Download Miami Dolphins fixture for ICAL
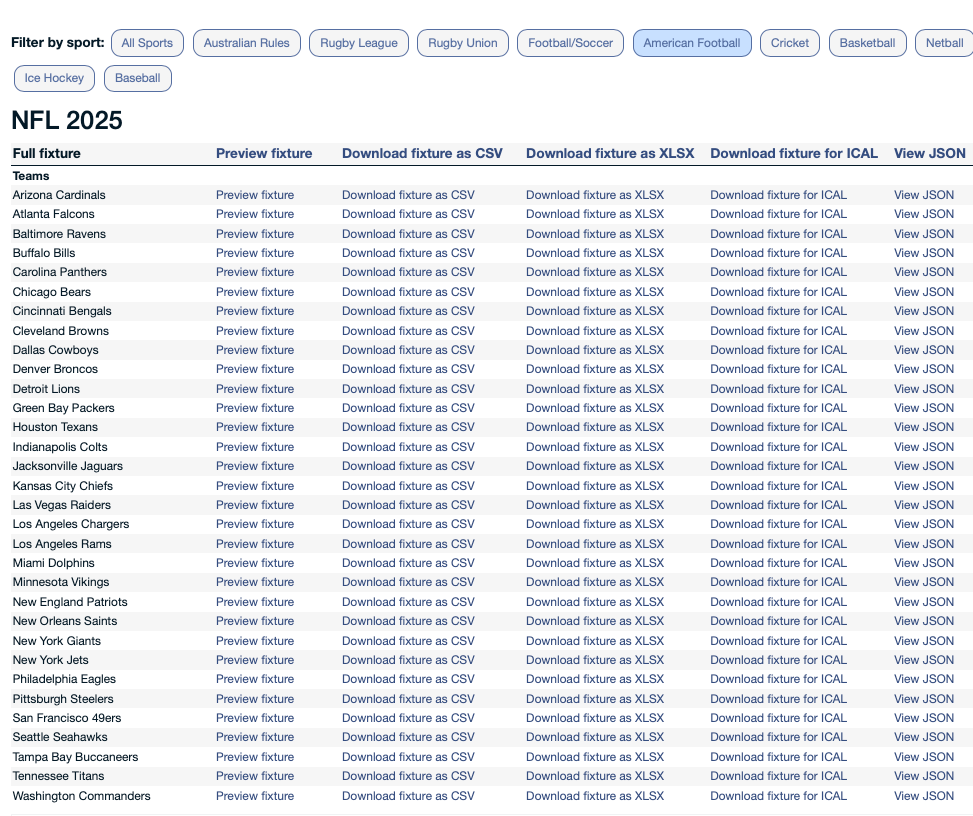Image resolution: width=973 pixels, height=816 pixels. click(778, 563)
